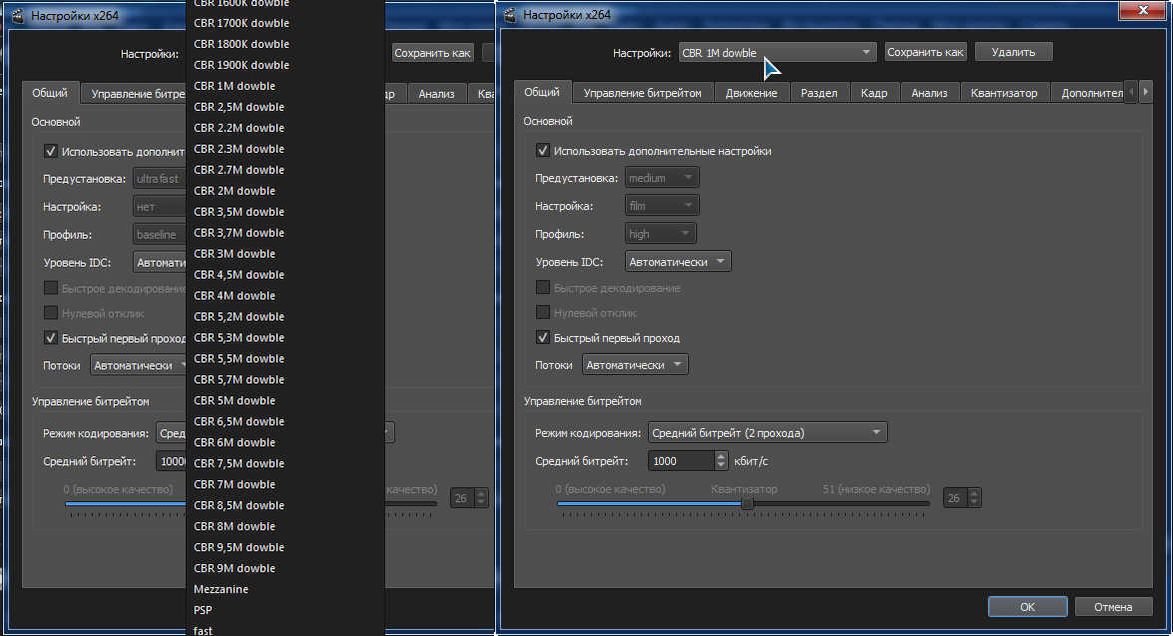Switch to 'Общий' tab in left window

pyautogui.click(x=49, y=93)
